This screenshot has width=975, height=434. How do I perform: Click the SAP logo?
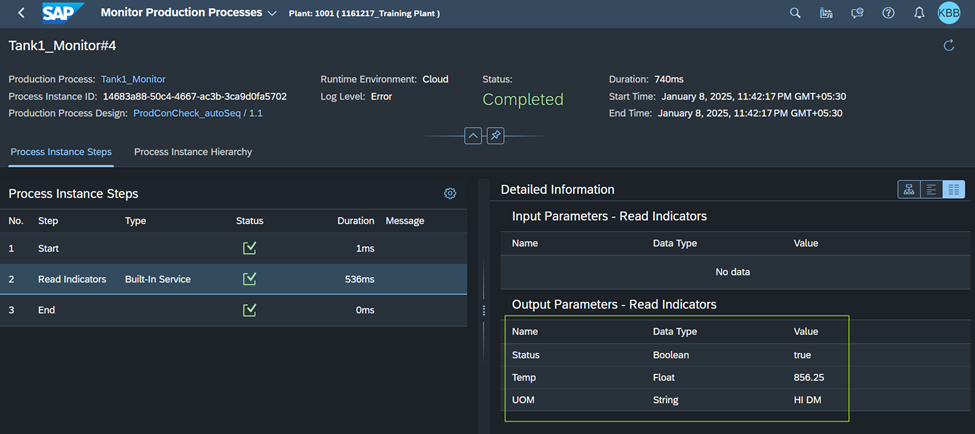tap(61, 14)
